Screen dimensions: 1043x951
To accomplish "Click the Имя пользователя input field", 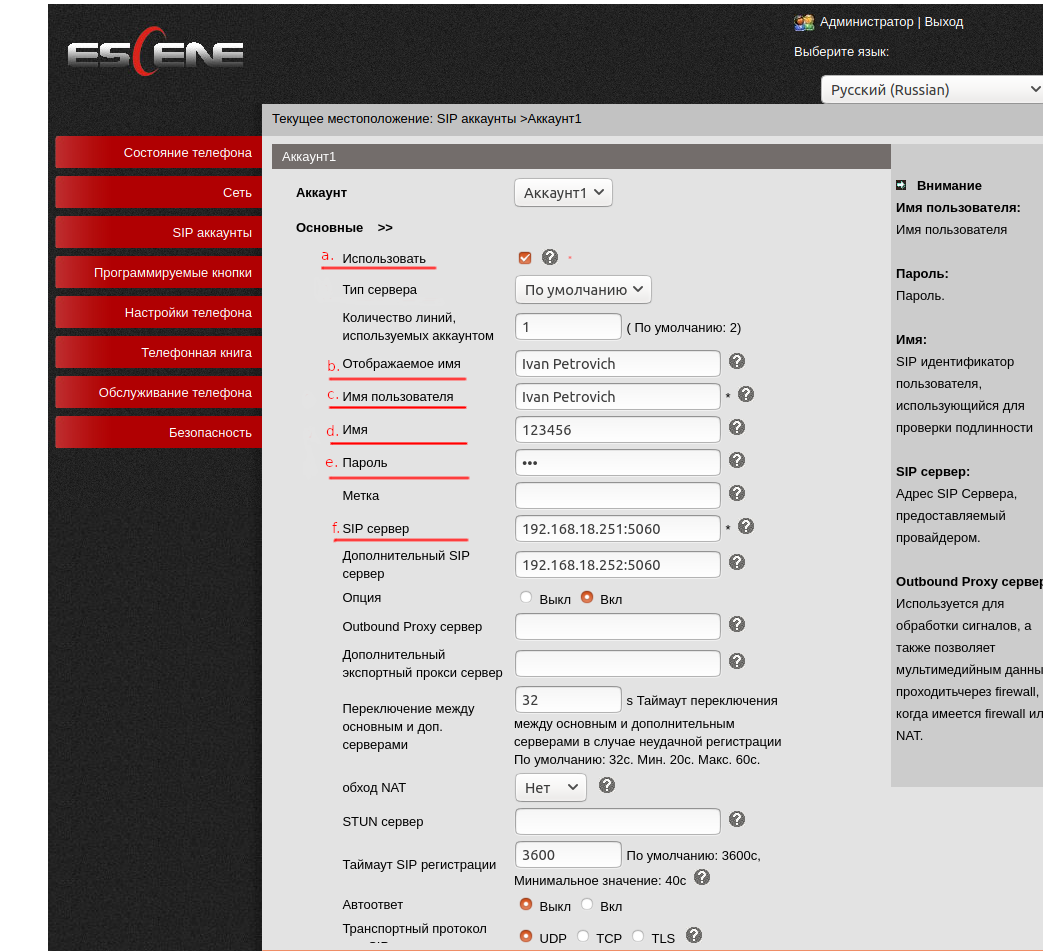I will coord(617,397).
